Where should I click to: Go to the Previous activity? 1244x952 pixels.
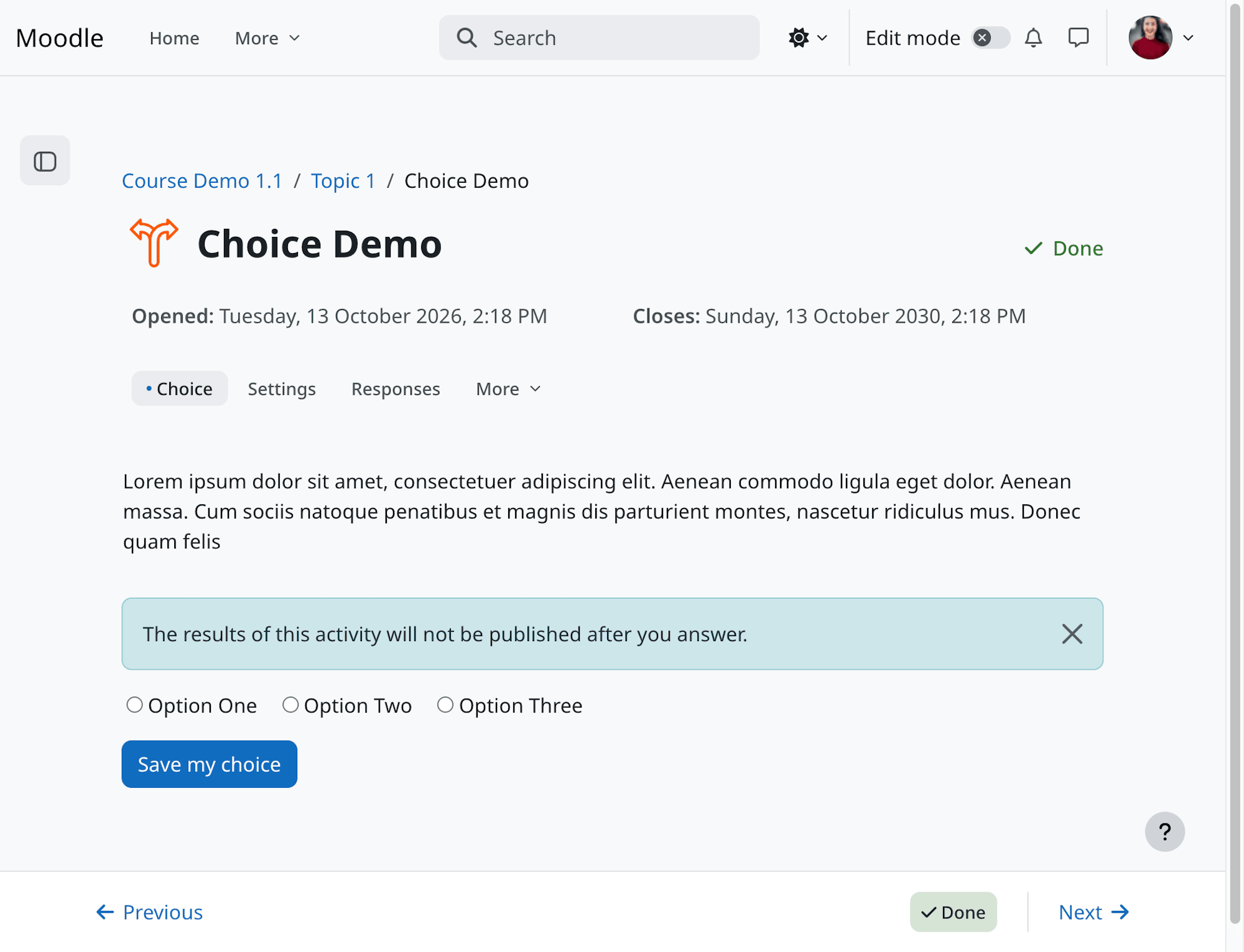tap(149, 912)
